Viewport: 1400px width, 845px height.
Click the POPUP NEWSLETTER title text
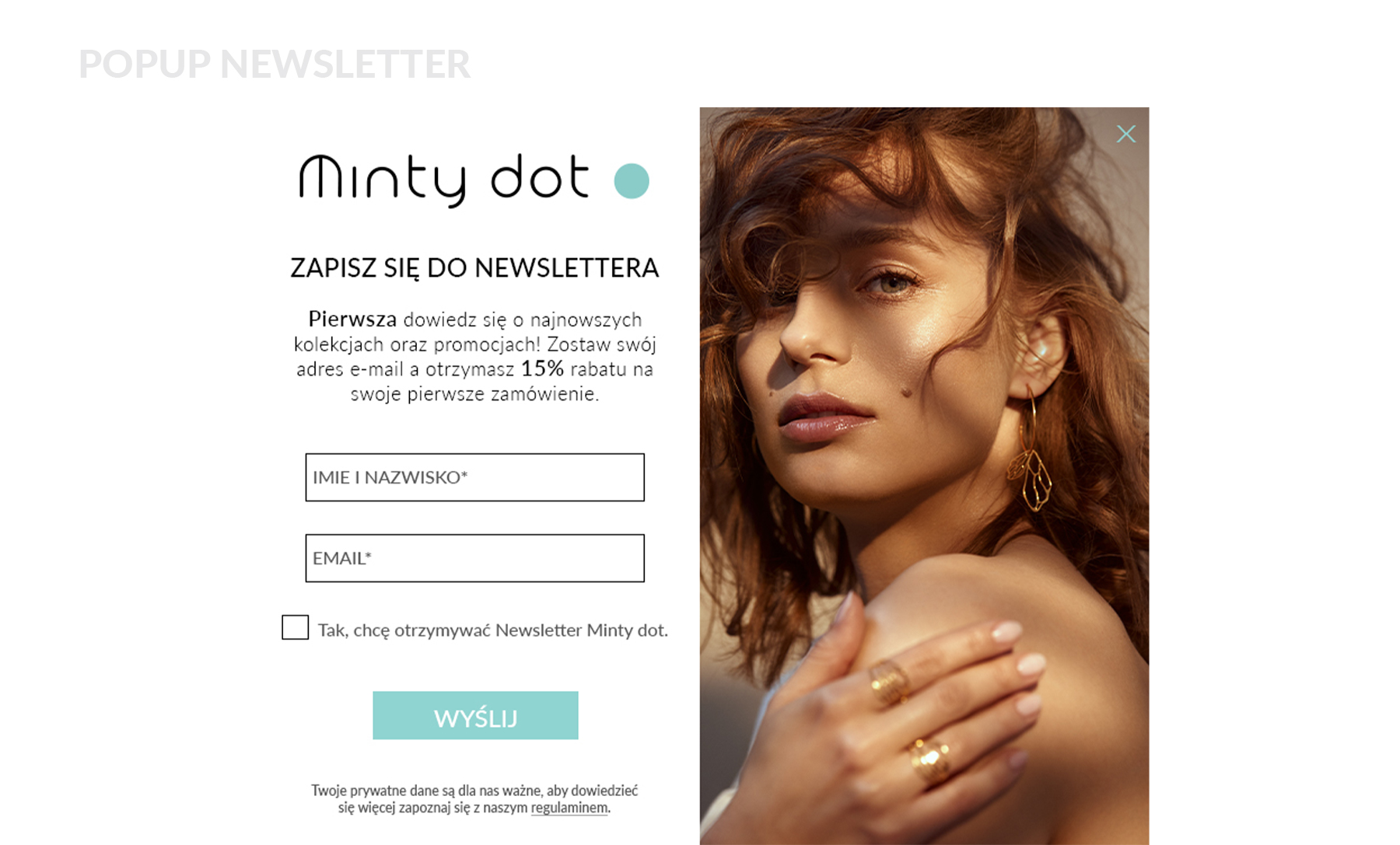pos(275,64)
